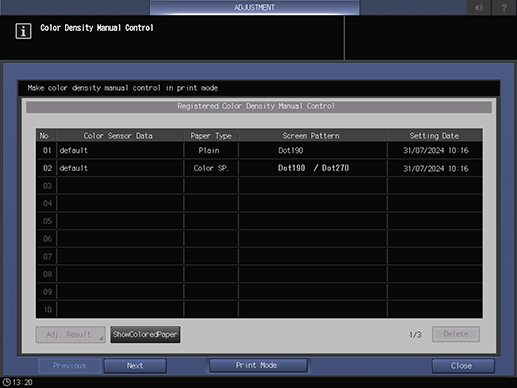The image size is (517, 388).
Task: Click the Dot190 screen pattern cell
Action: 313,150
